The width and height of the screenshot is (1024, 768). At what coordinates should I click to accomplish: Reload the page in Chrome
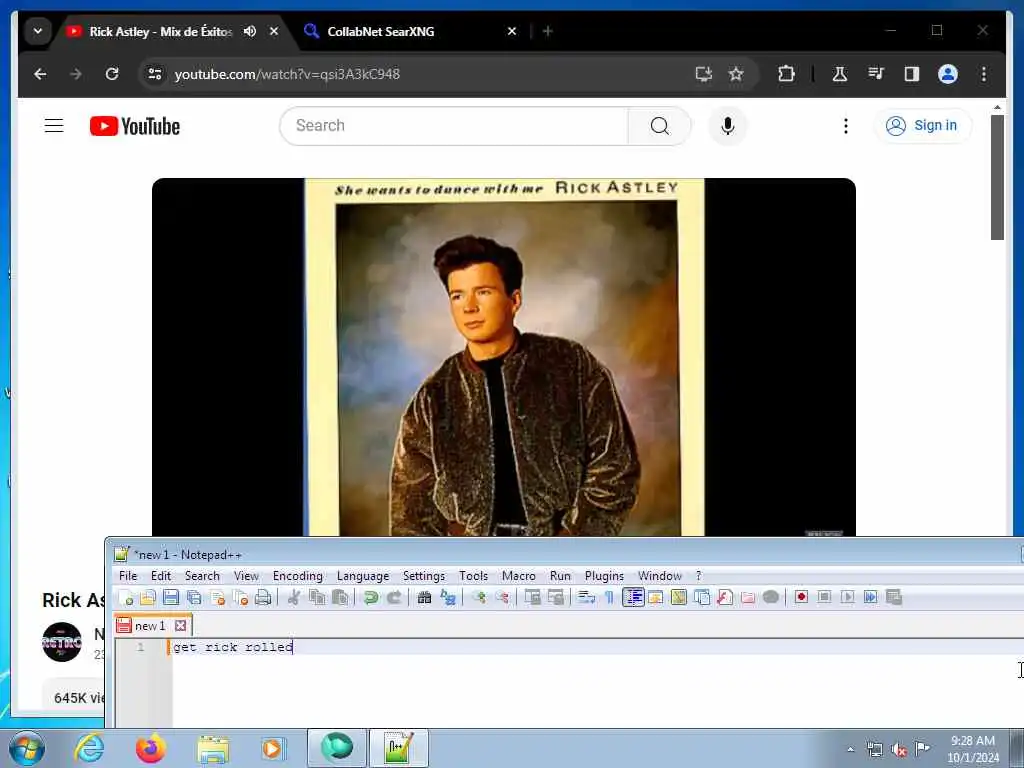(x=112, y=74)
